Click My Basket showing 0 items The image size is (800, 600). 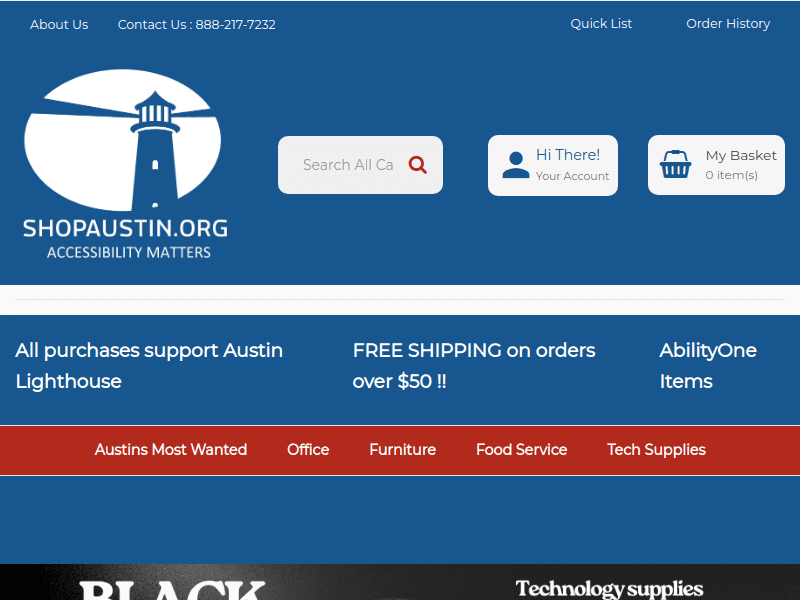pos(742,164)
